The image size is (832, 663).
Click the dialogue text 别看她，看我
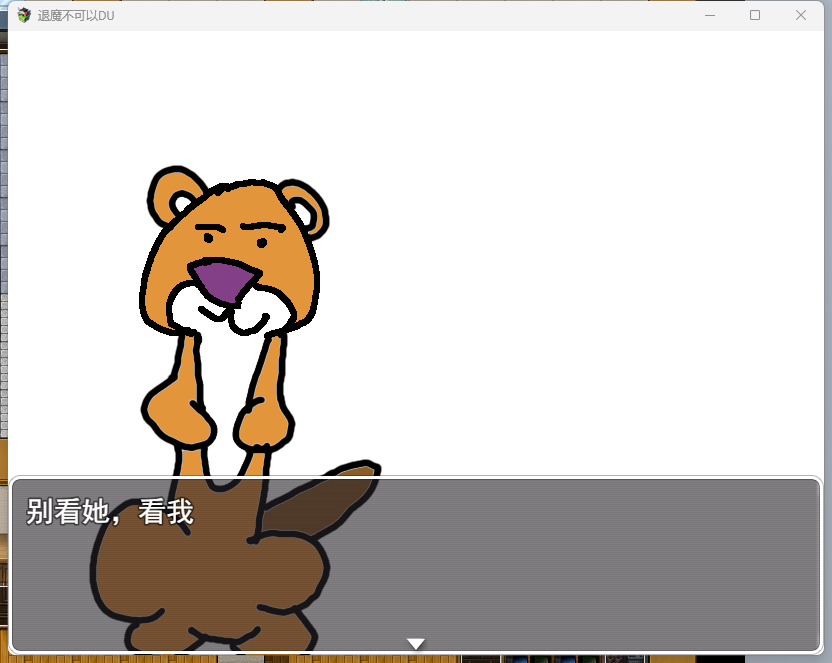point(110,512)
